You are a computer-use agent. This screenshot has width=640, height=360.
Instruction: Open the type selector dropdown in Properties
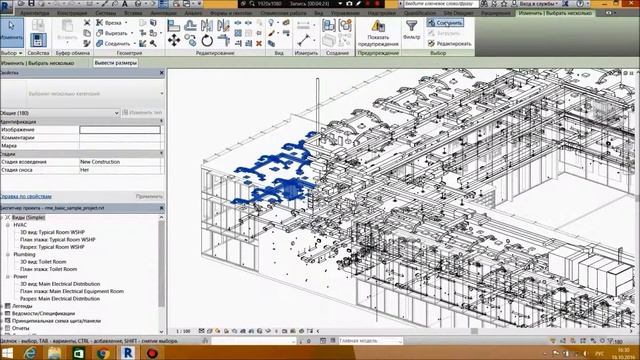[162, 93]
